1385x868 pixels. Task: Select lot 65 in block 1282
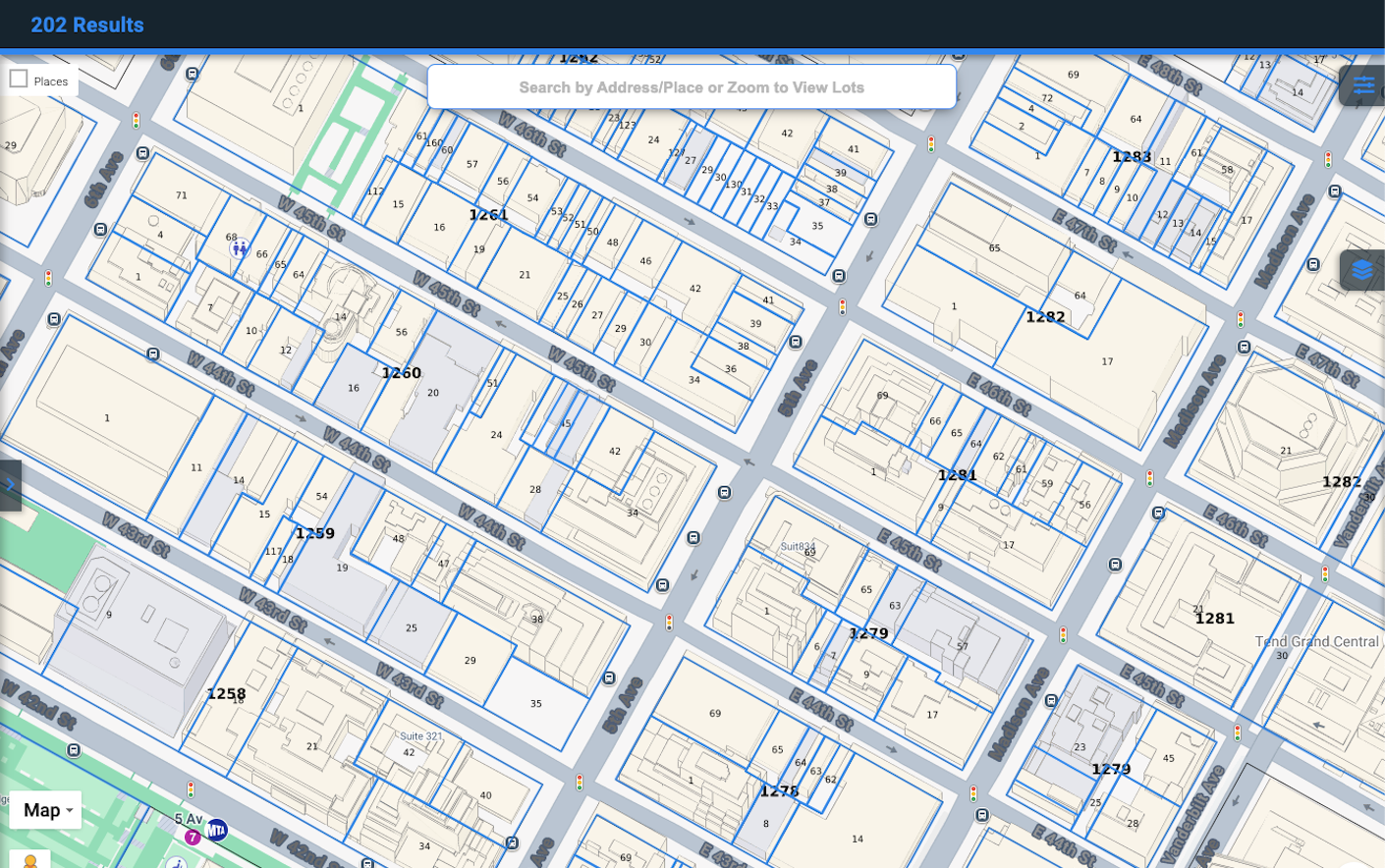tap(994, 248)
